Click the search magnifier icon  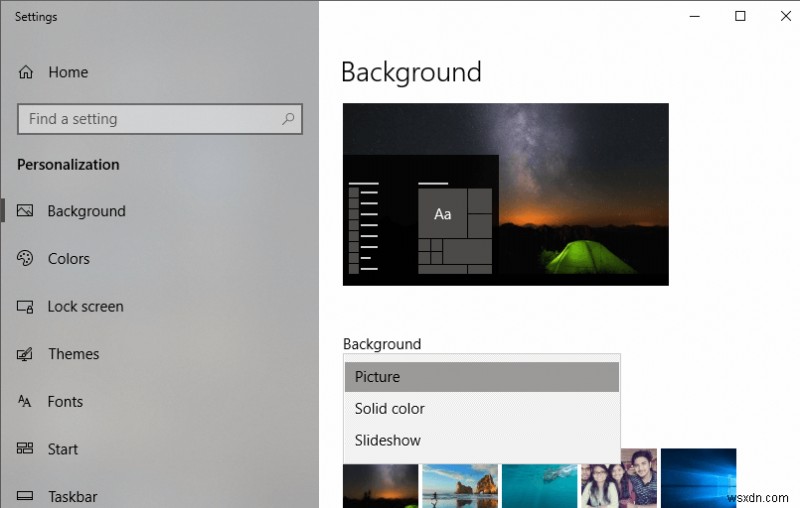coord(288,119)
